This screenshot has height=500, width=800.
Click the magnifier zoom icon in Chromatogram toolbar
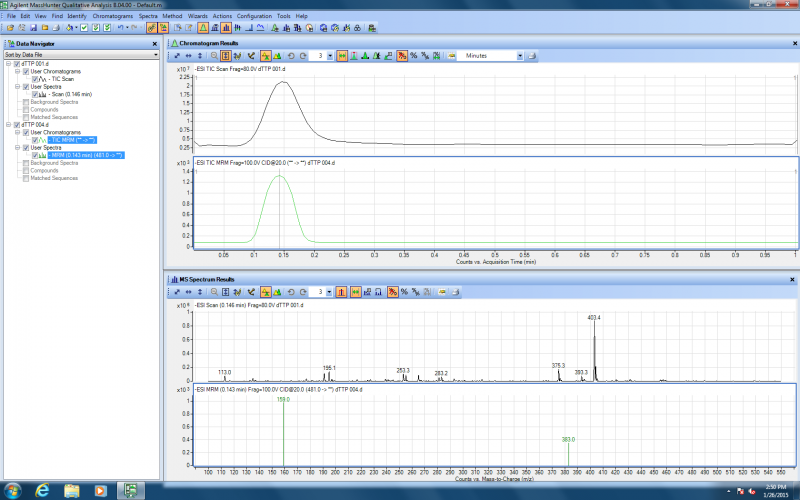pos(212,56)
